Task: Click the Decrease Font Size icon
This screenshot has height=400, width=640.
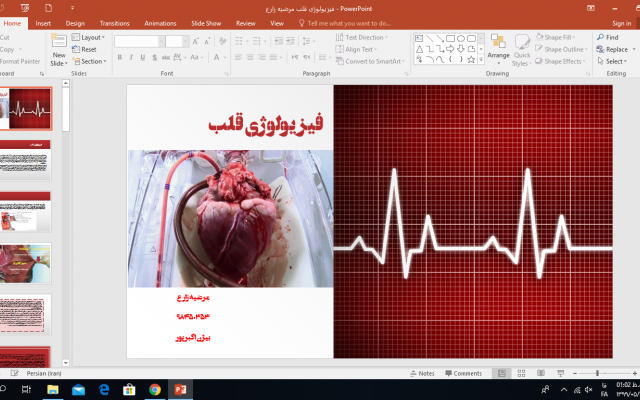Action: (207, 41)
